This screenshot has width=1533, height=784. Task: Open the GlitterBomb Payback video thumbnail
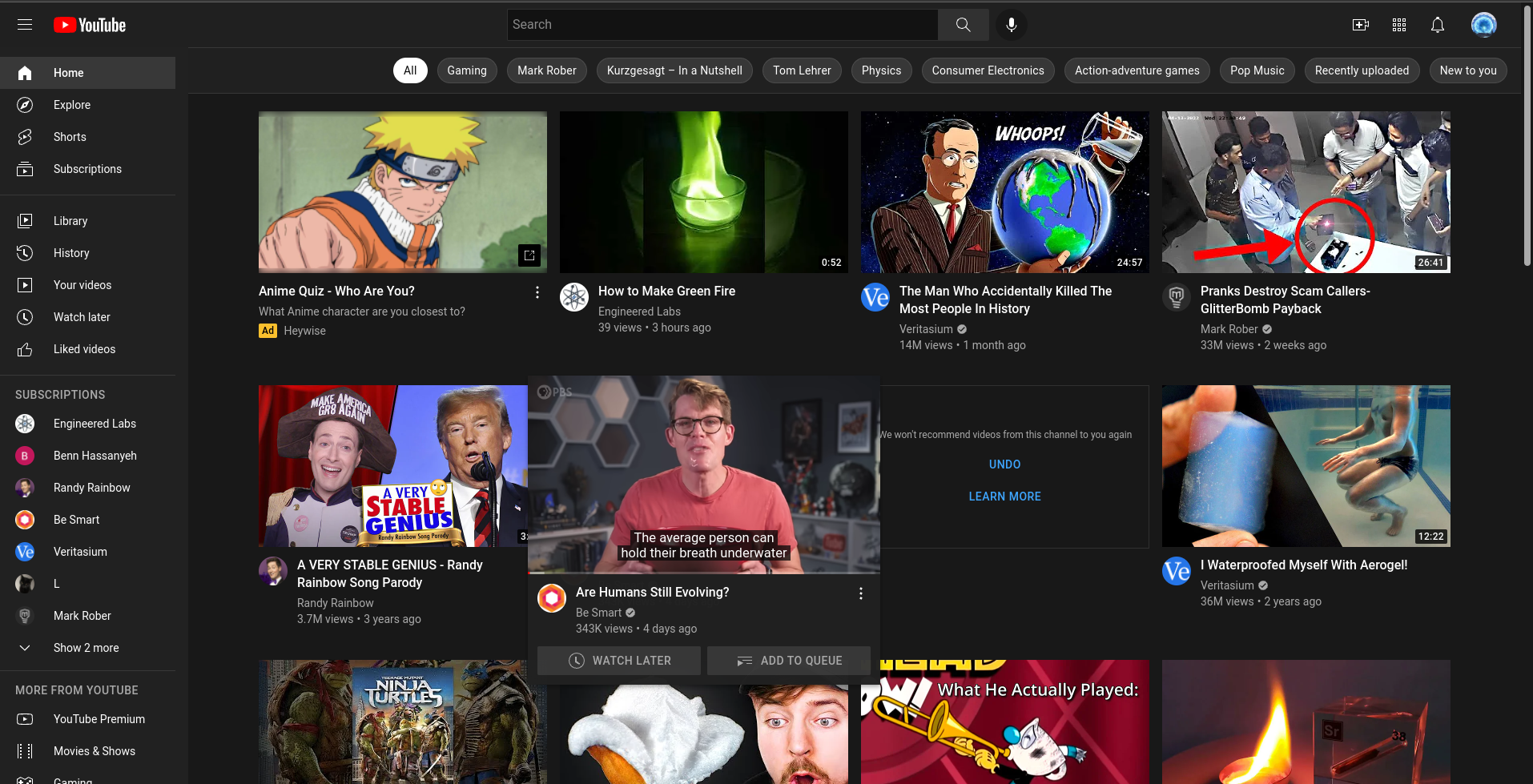click(1306, 191)
